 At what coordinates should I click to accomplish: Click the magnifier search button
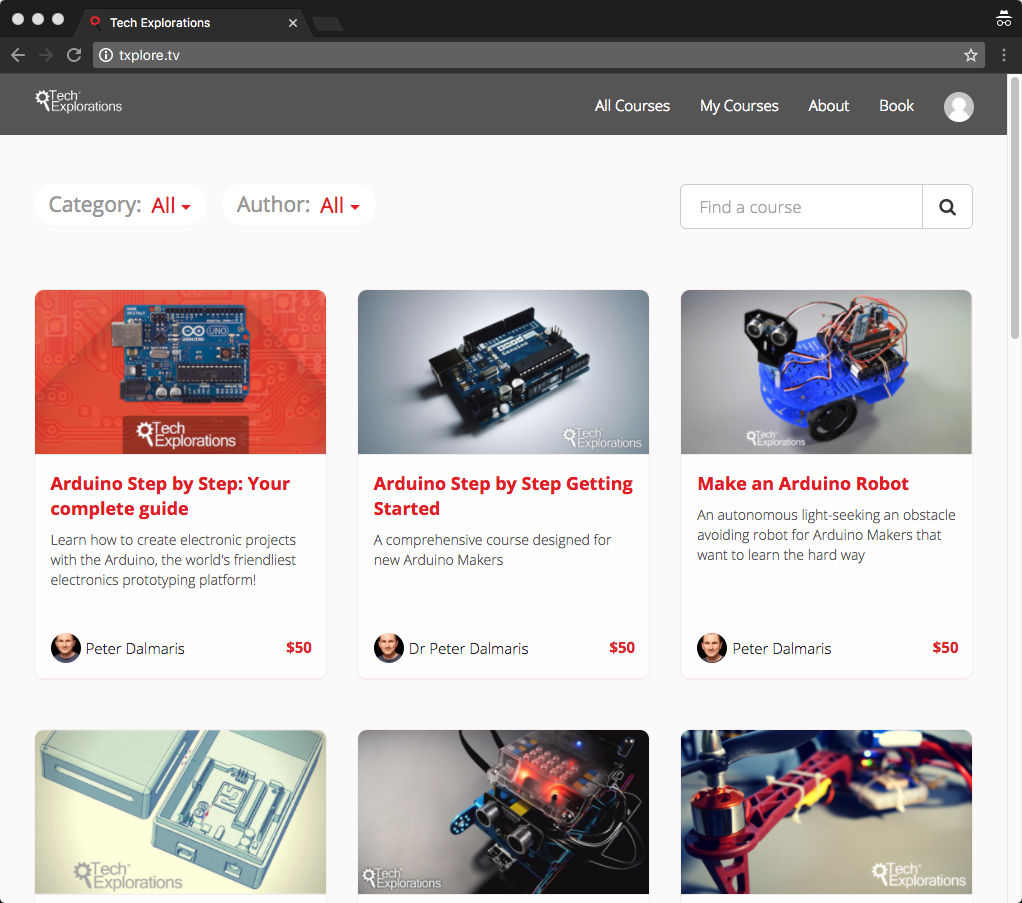(x=947, y=207)
